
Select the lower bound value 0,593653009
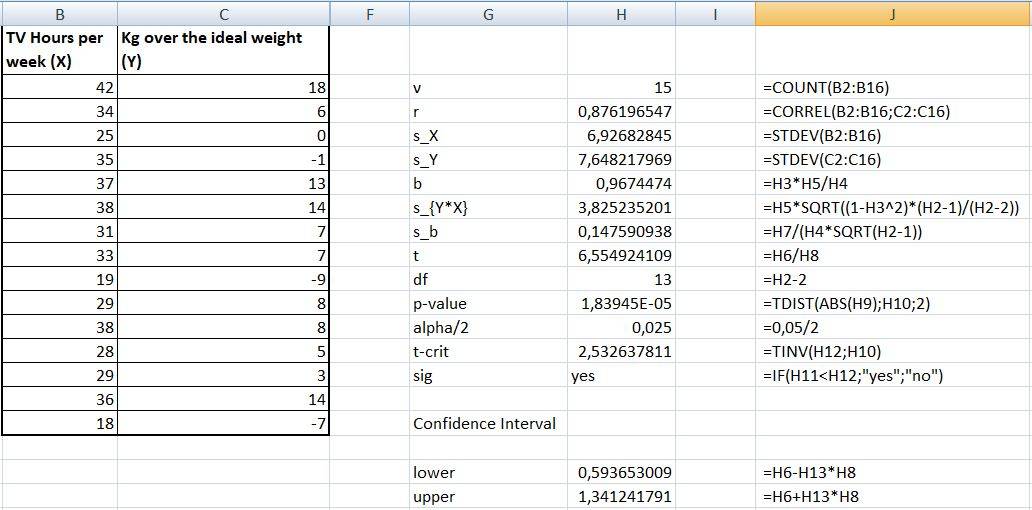[x=621, y=472]
